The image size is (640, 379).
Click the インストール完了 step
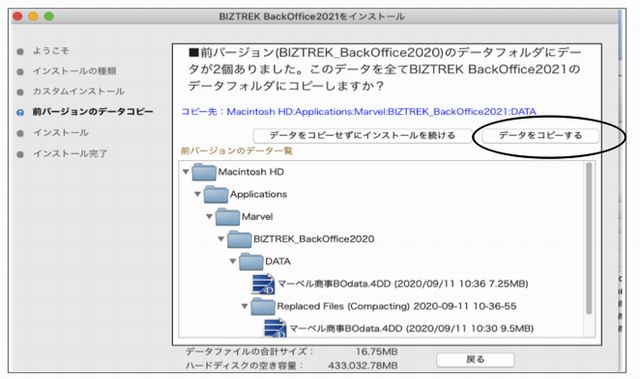point(70,154)
